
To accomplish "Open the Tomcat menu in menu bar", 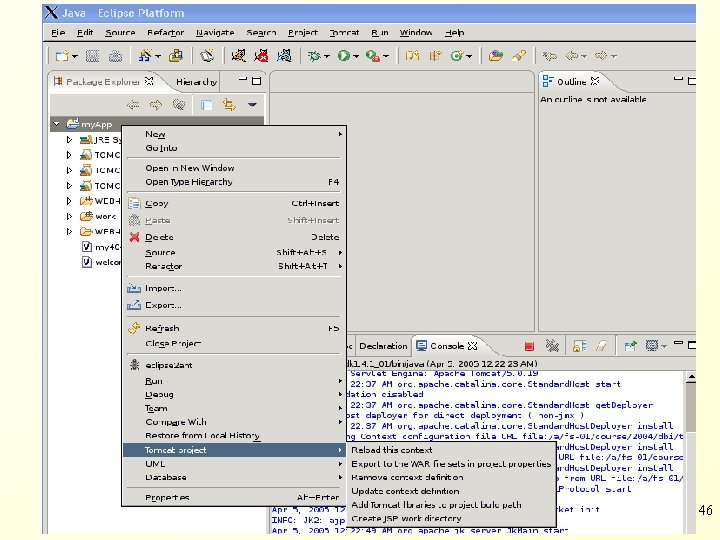I will (x=344, y=33).
